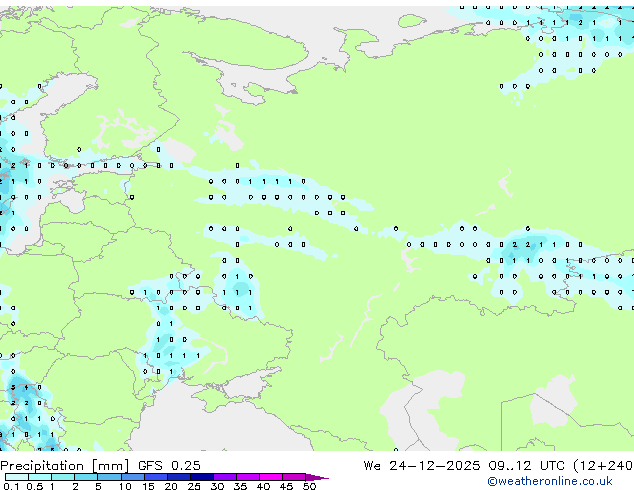Click the 2–5 mm legend color swatch
The image size is (634, 490).
(86, 477)
